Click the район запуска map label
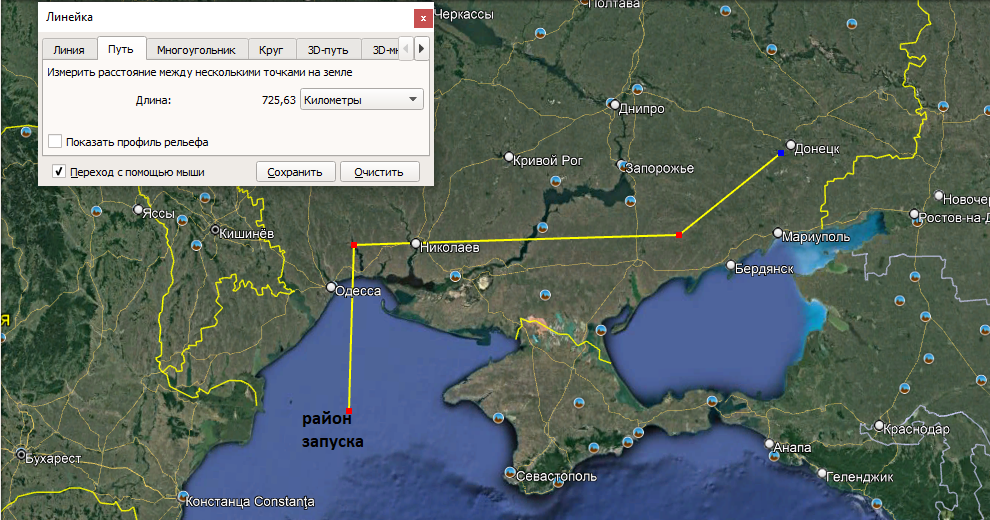 (333, 430)
